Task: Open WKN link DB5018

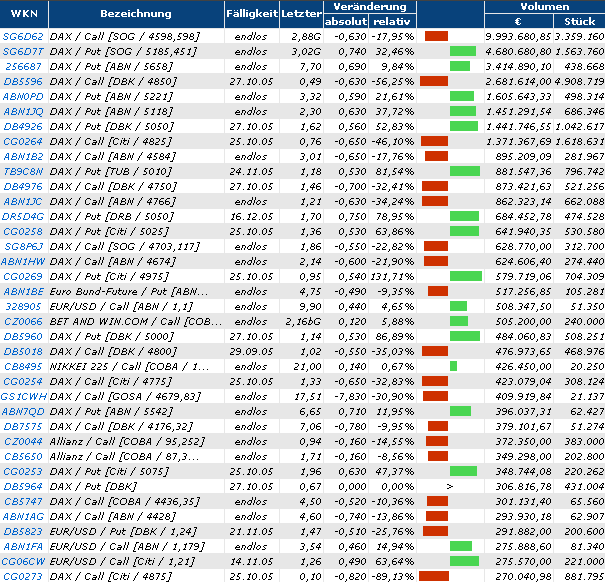Action: 23,352
